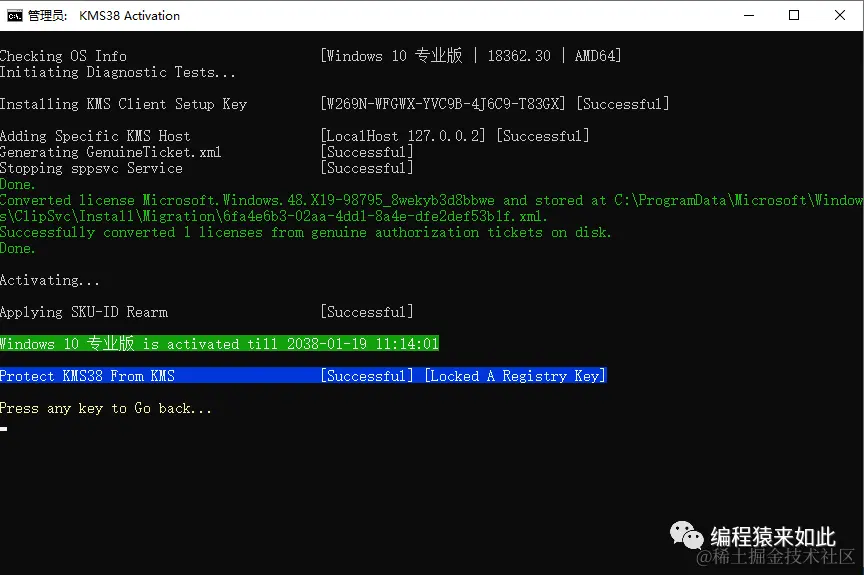Click the cmd icon in the title bar
The image size is (864, 575).
(x=14, y=15)
